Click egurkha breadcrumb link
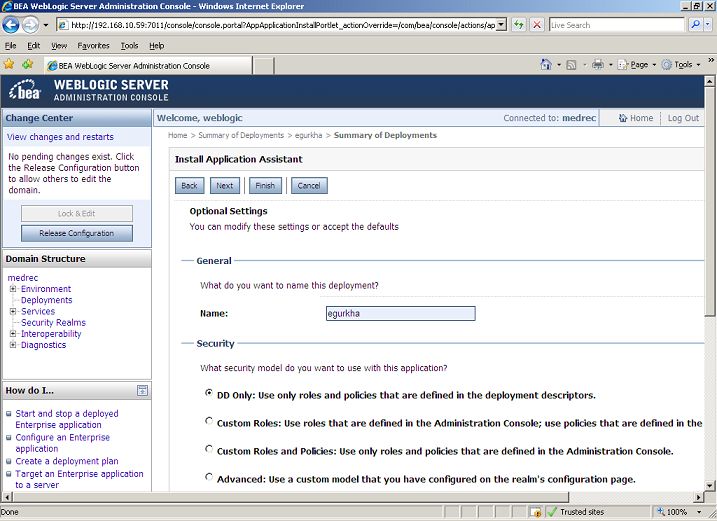Image resolution: width=717 pixels, height=521 pixels. tap(309, 135)
